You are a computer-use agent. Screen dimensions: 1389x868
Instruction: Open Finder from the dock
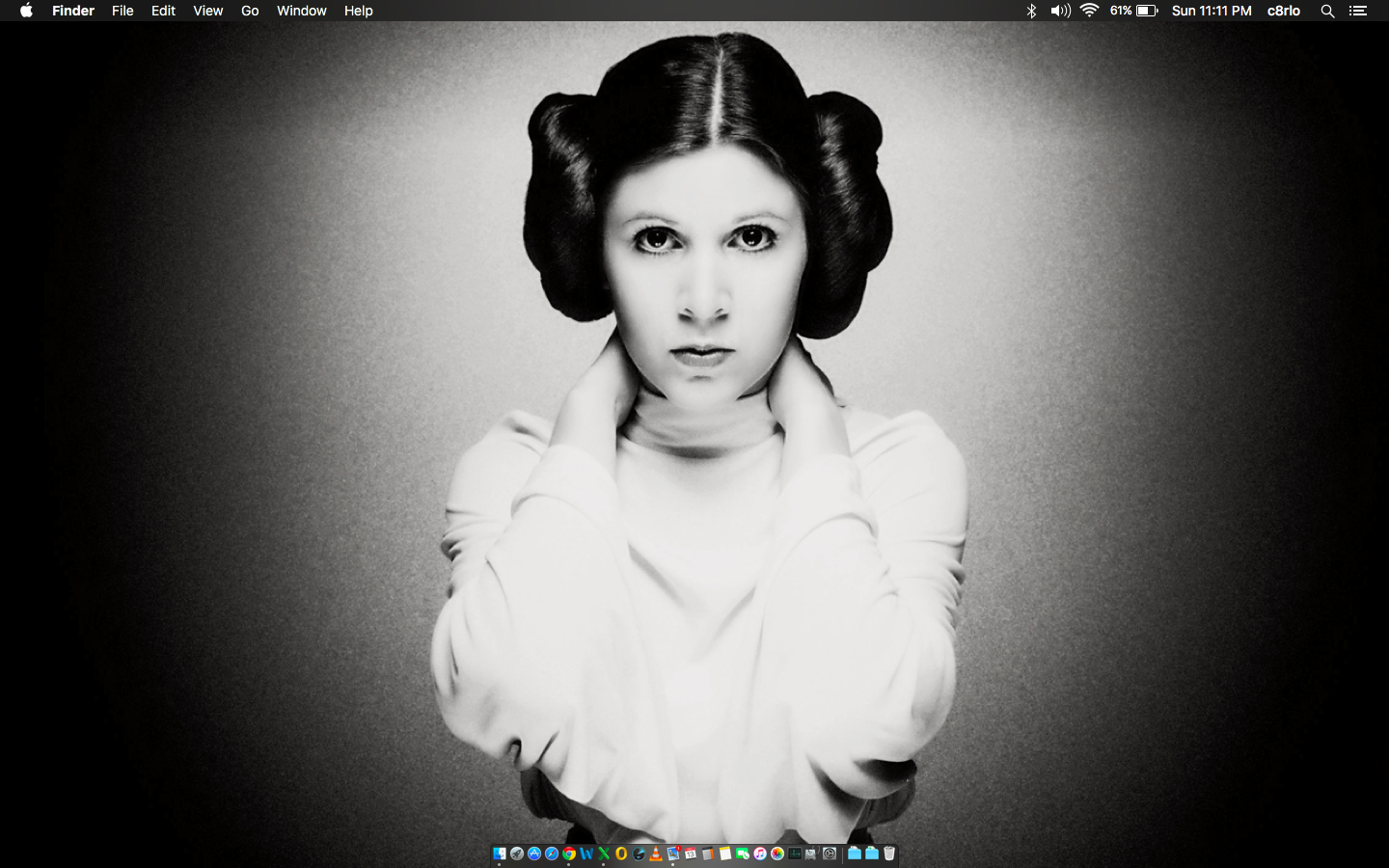[500, 854]
